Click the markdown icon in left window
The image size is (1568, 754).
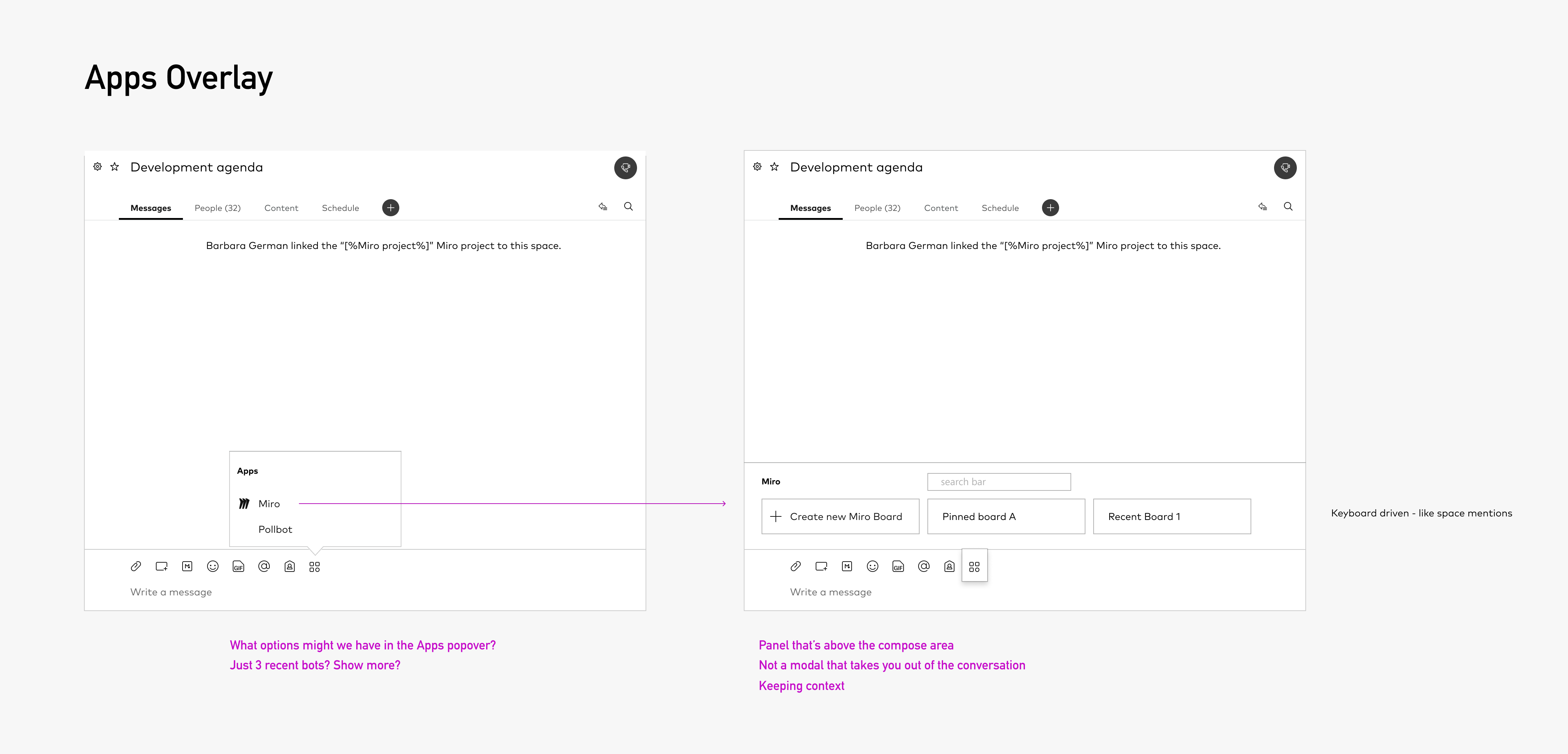point(187,566)
